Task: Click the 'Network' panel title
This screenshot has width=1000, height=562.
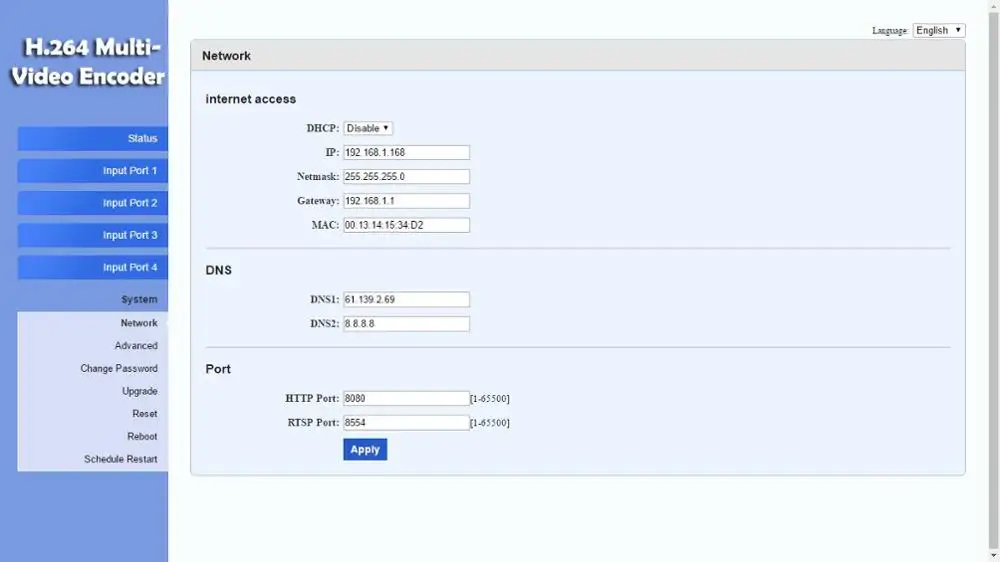Action: point(226,56)
